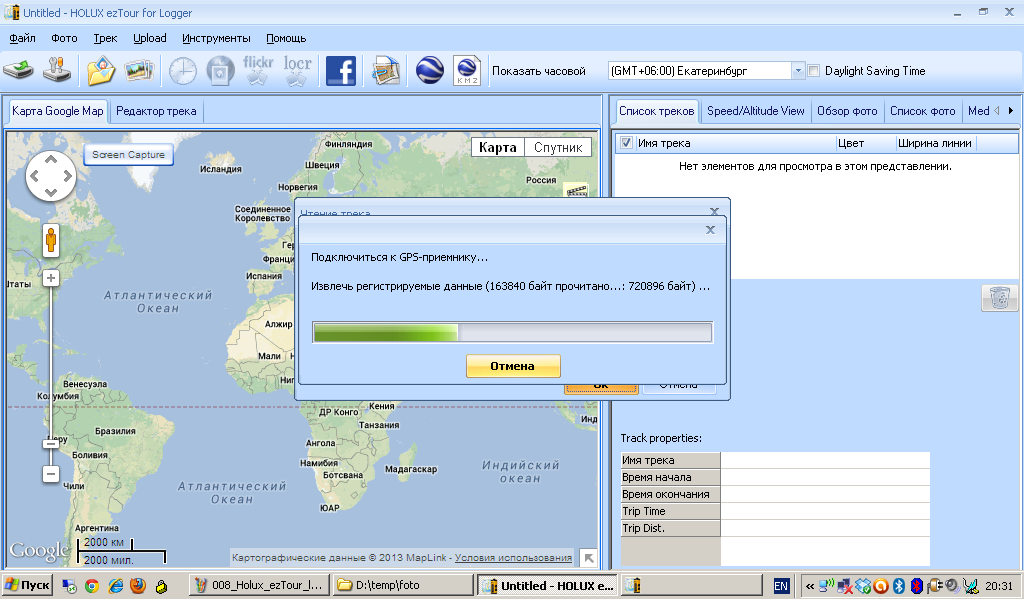Click the trash bin icon in track panel
Viewport: 1024px width, 600px height.
[x=999, y=298]
